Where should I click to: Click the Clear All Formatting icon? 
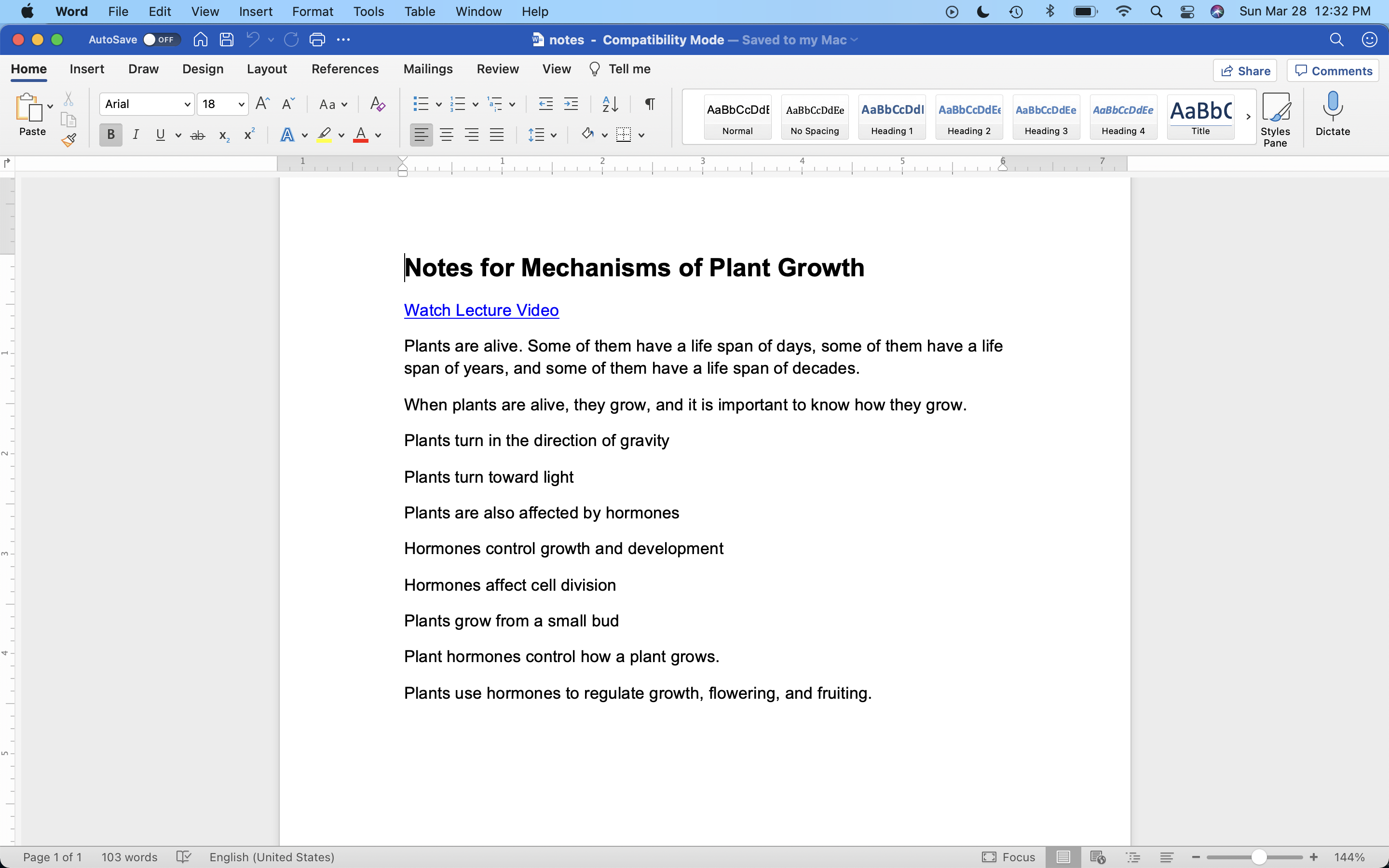[377, 104]
